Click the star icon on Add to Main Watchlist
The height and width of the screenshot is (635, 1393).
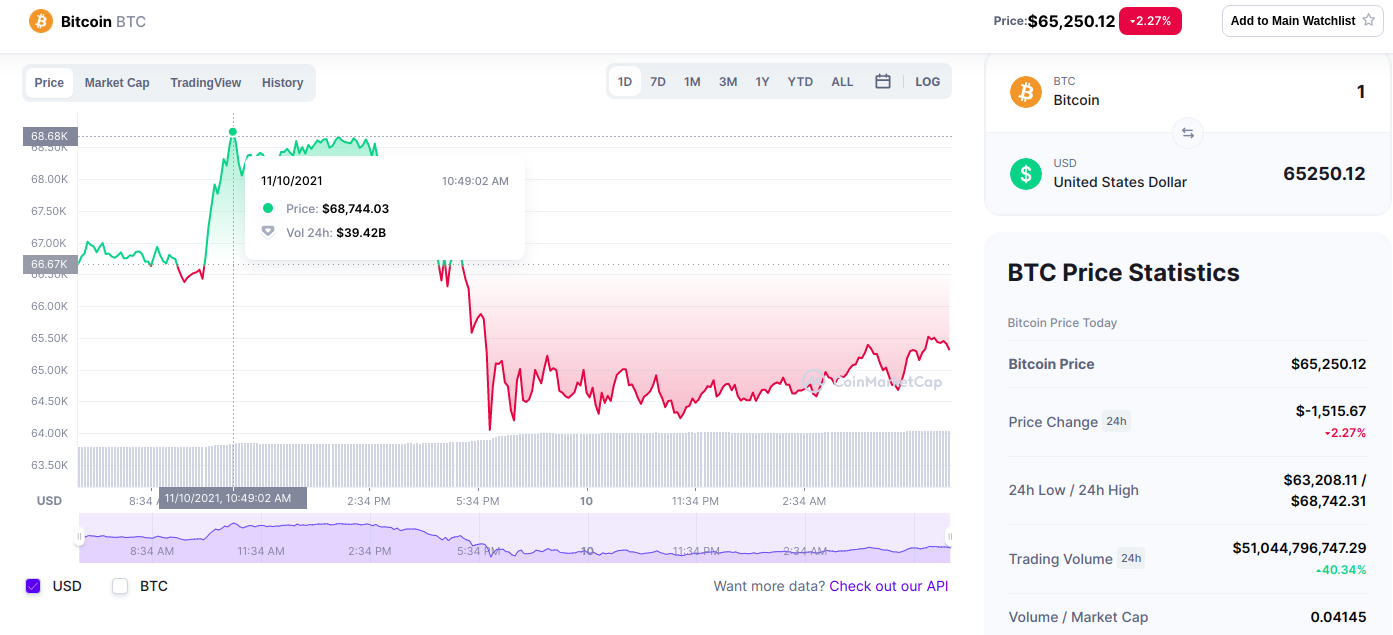(1369, 20)
